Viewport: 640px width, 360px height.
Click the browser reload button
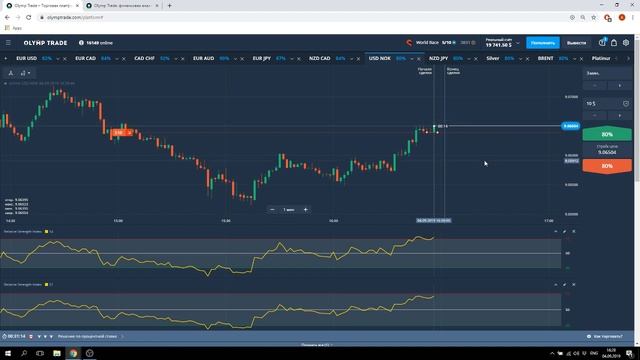(x=29, y=18)
